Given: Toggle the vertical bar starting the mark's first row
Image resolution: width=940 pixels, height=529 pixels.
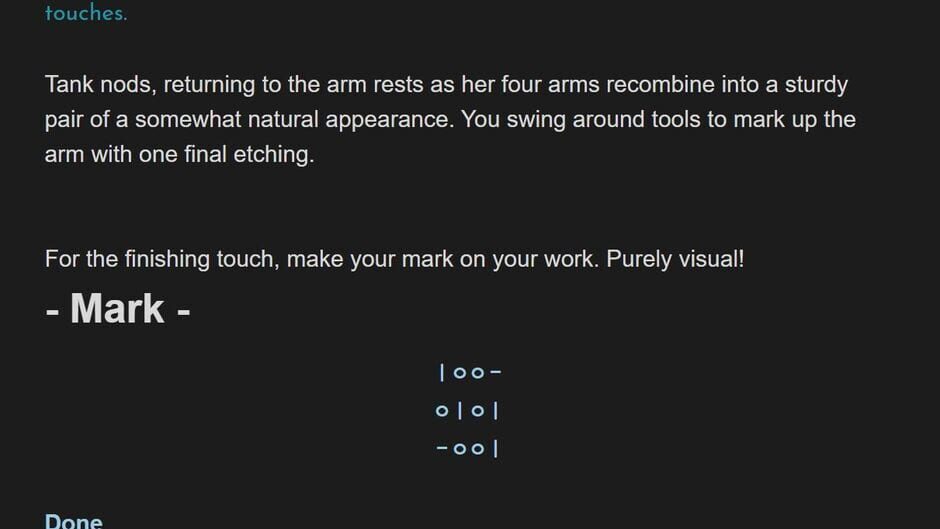Looking at the screenshot, I should click(x=442, y=373).
